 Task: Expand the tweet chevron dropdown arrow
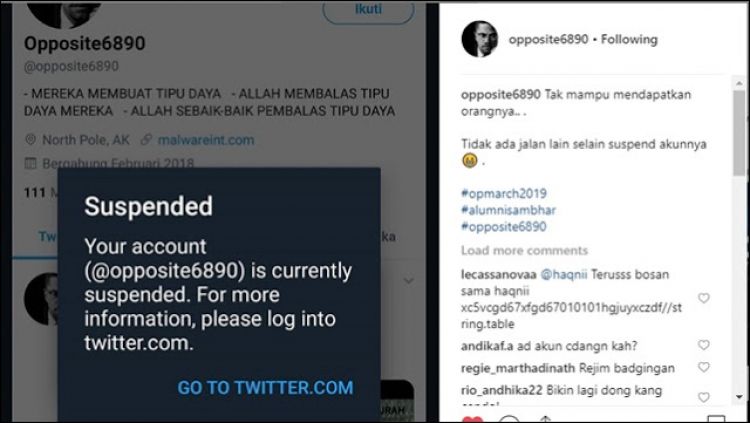[408, 280]
